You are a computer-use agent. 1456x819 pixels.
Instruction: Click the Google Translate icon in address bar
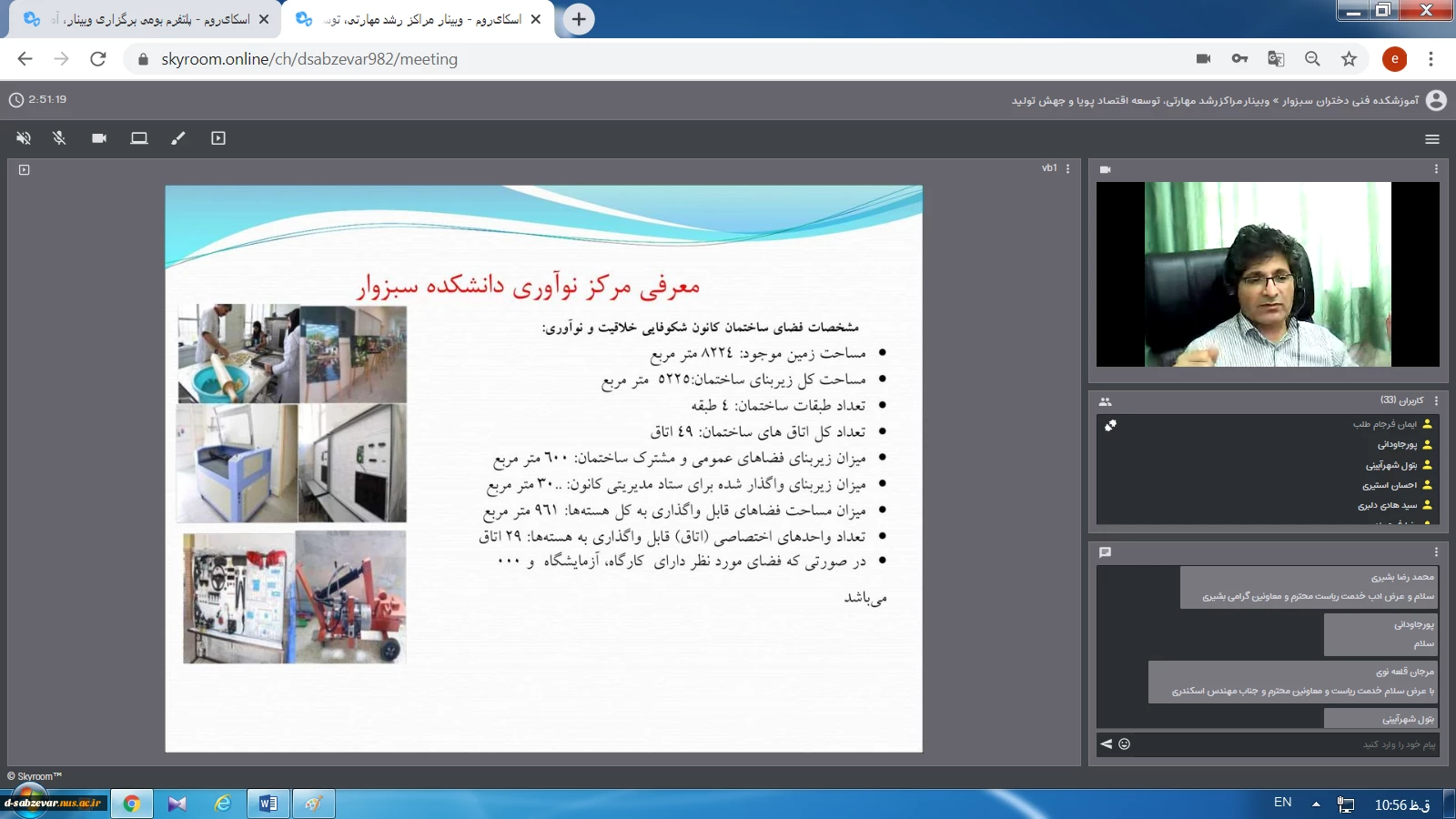pyautogui.click(x=1276, y=59)
